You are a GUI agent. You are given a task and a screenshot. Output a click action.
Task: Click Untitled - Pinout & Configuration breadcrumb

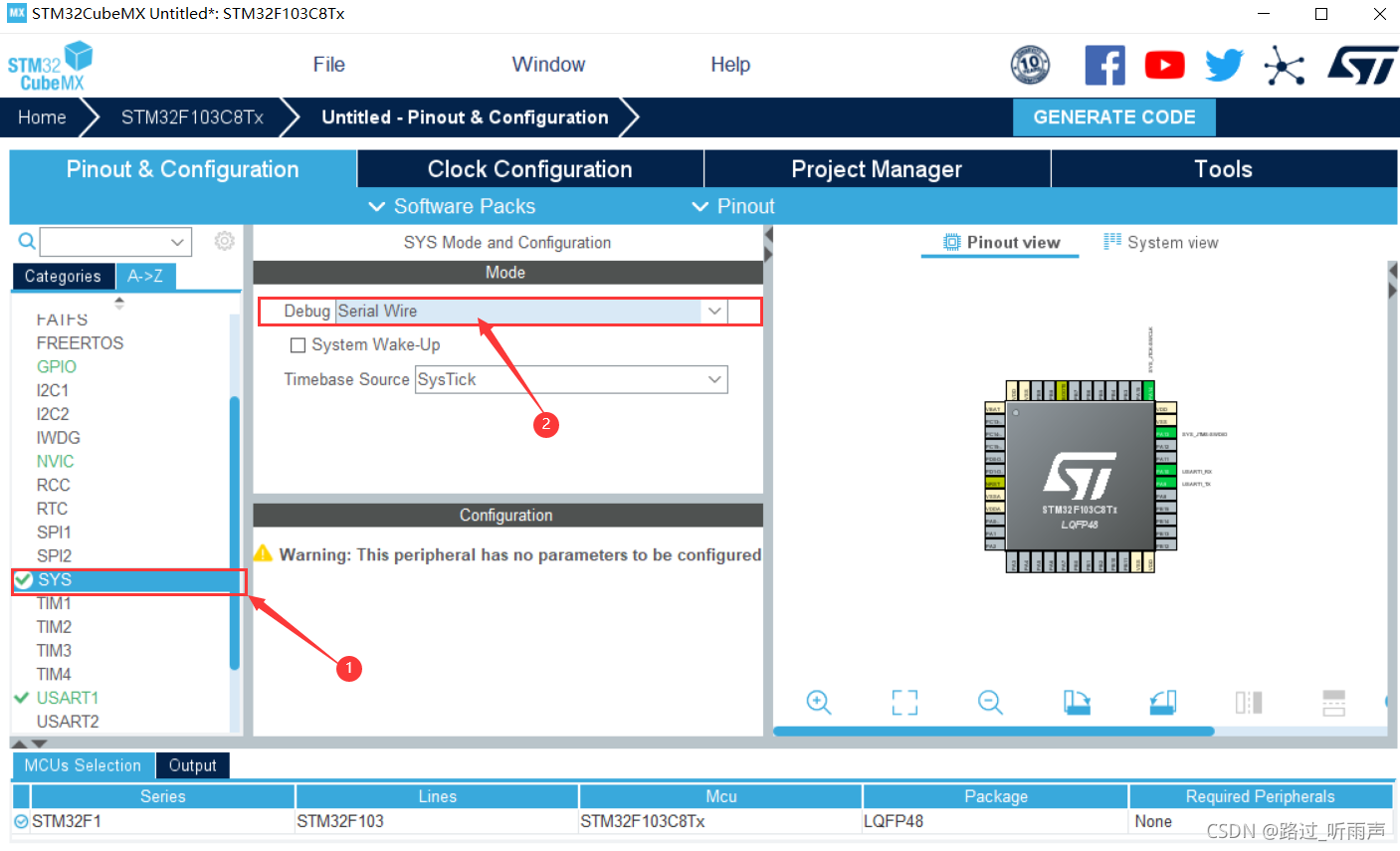point(465,117)
